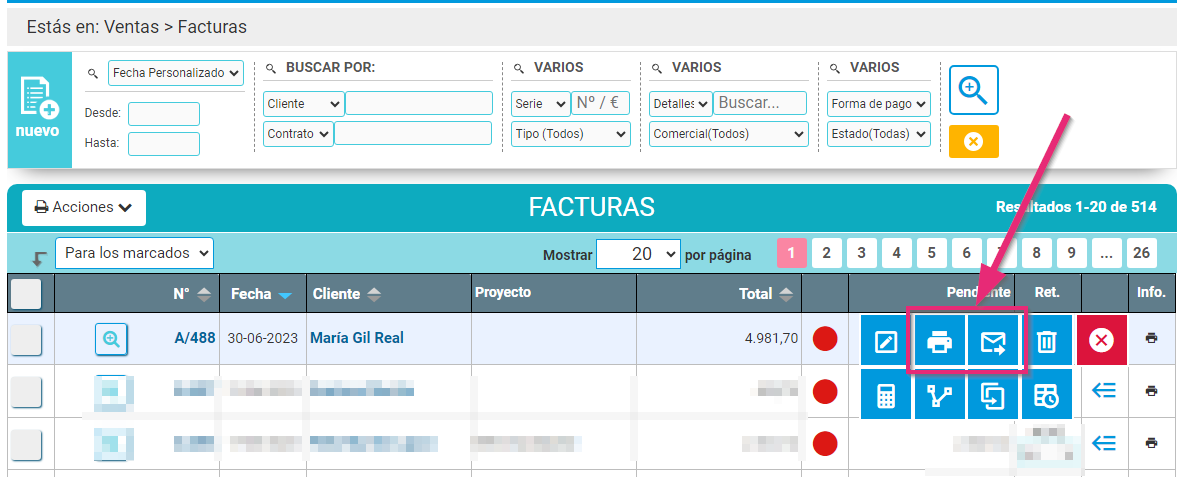
Task: Sort by Cliente column arrows
Action: (x=374, y=295)
